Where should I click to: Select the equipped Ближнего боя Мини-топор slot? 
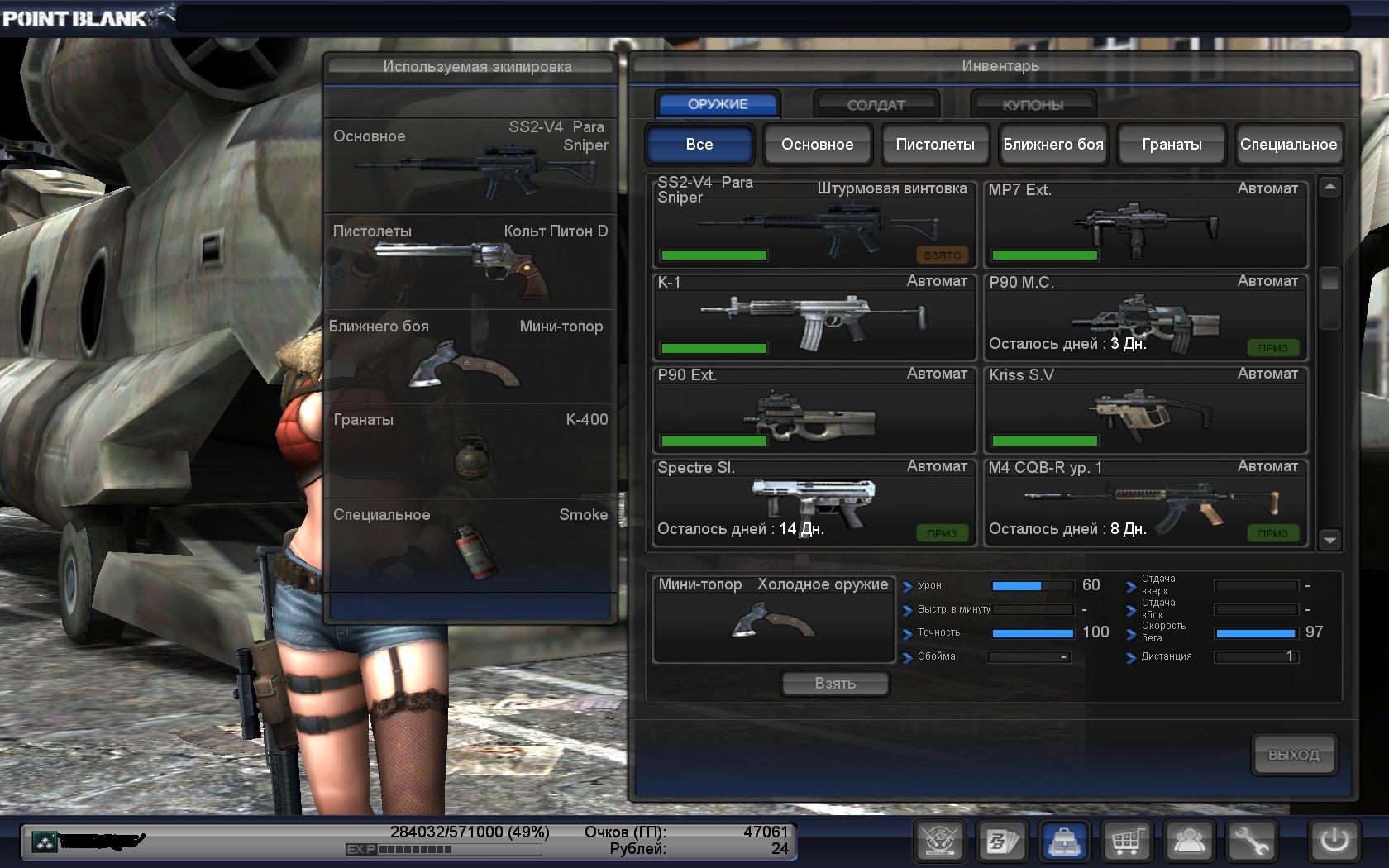tap(470, 356)
